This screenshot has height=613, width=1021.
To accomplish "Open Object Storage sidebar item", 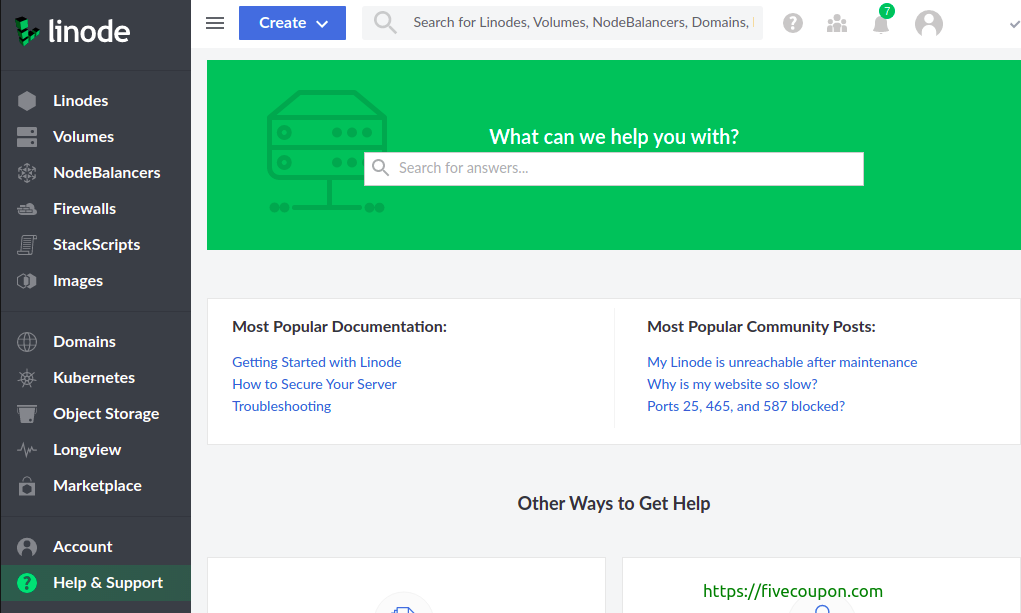I will [96, 414].
